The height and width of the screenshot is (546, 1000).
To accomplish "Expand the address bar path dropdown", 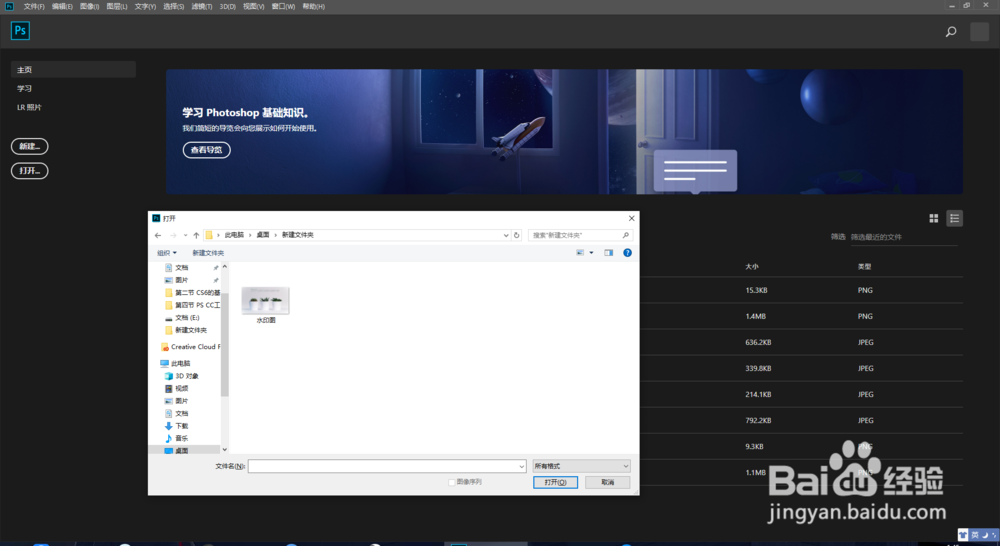I will [506, 235].
